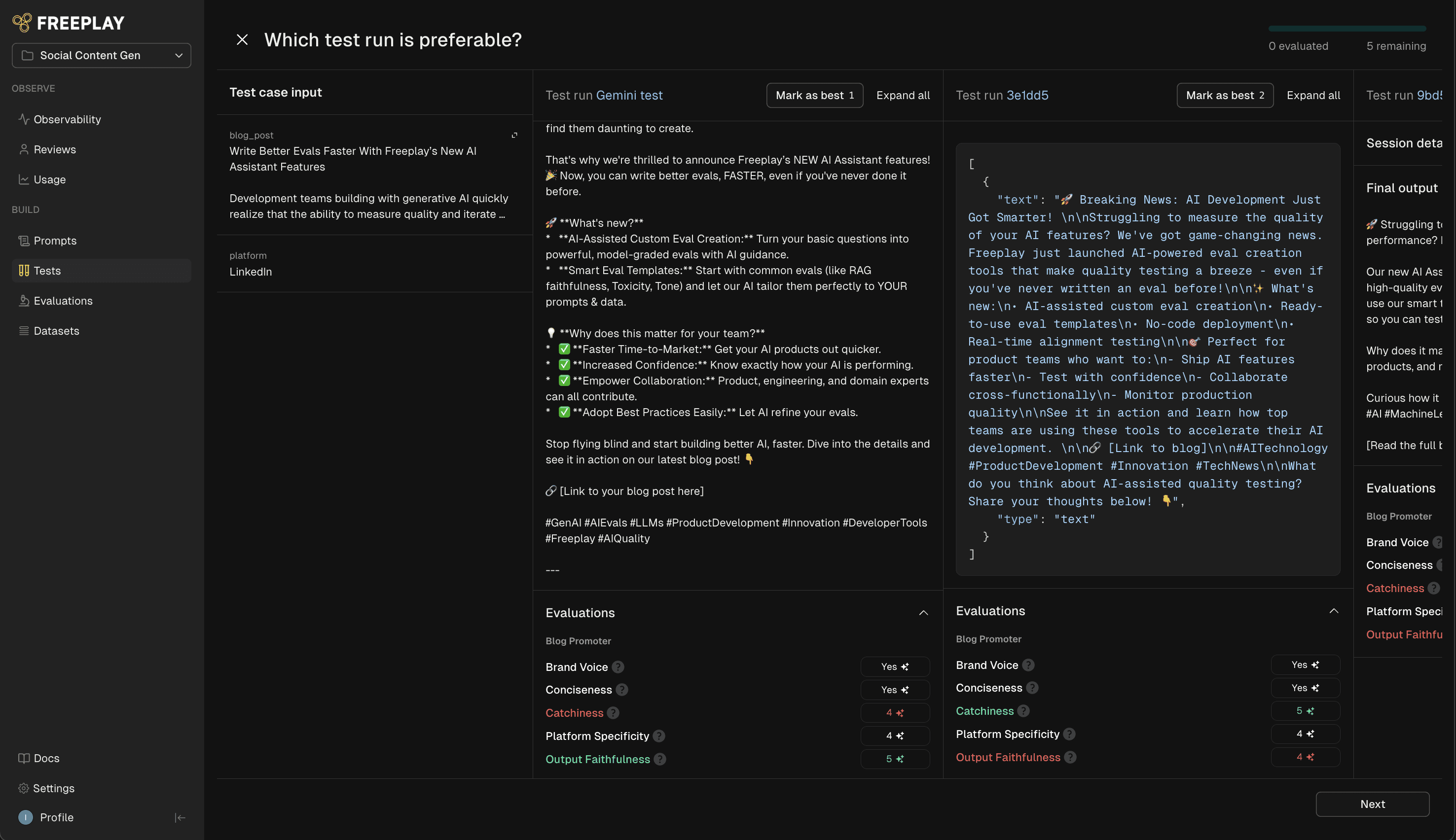
Task: Close the test run comparison view
Action: (x=242, y=39)
